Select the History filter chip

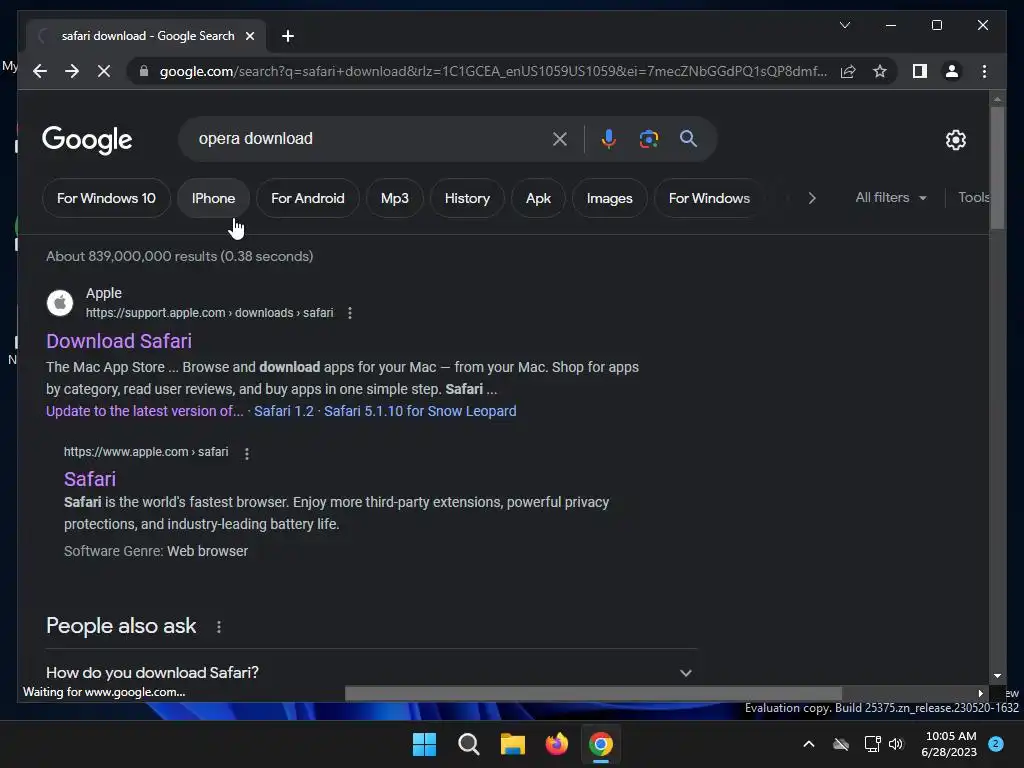click(467, 198)
